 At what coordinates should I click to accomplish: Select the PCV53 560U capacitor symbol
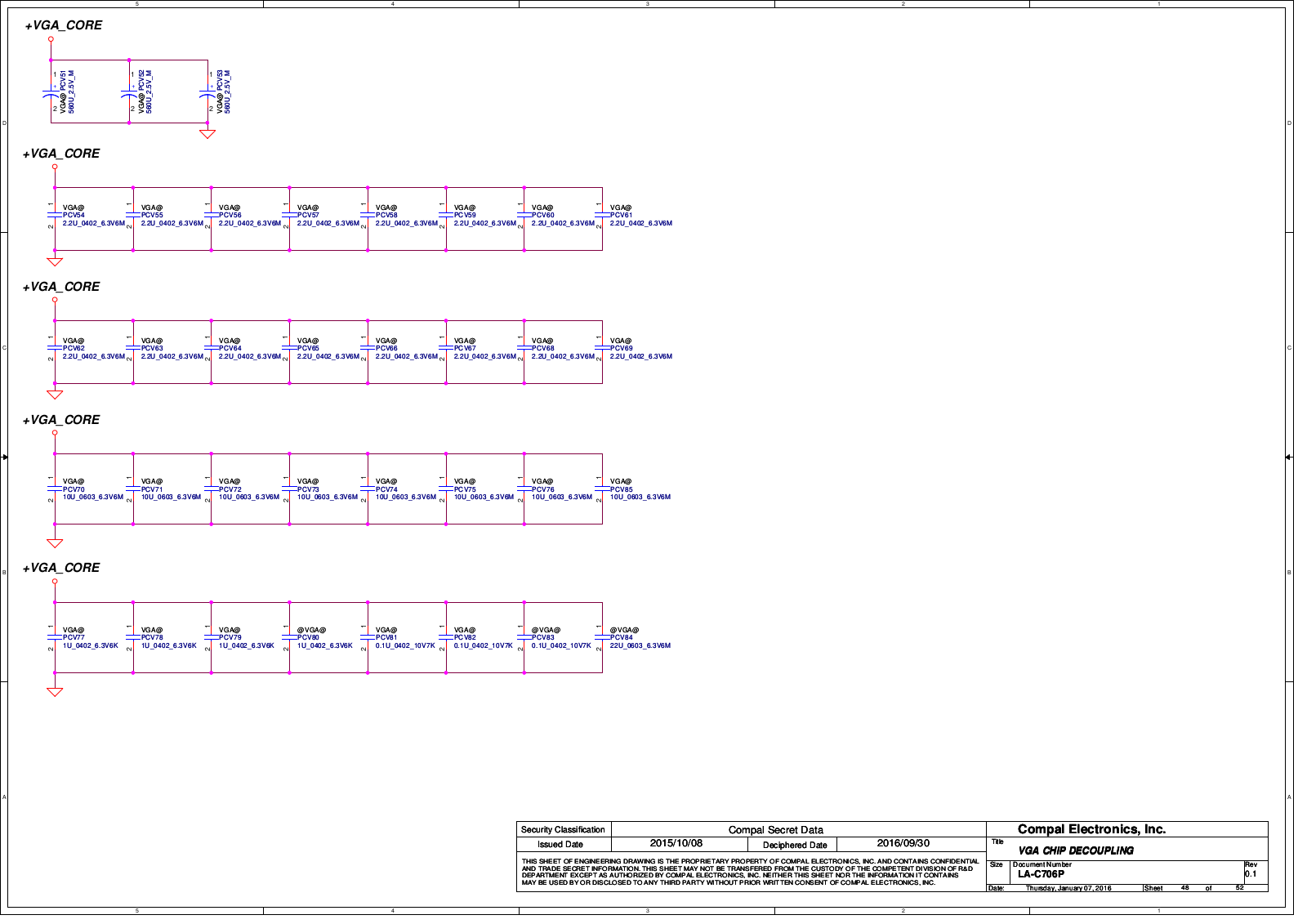pyautogui.click(x=207, y=95)
